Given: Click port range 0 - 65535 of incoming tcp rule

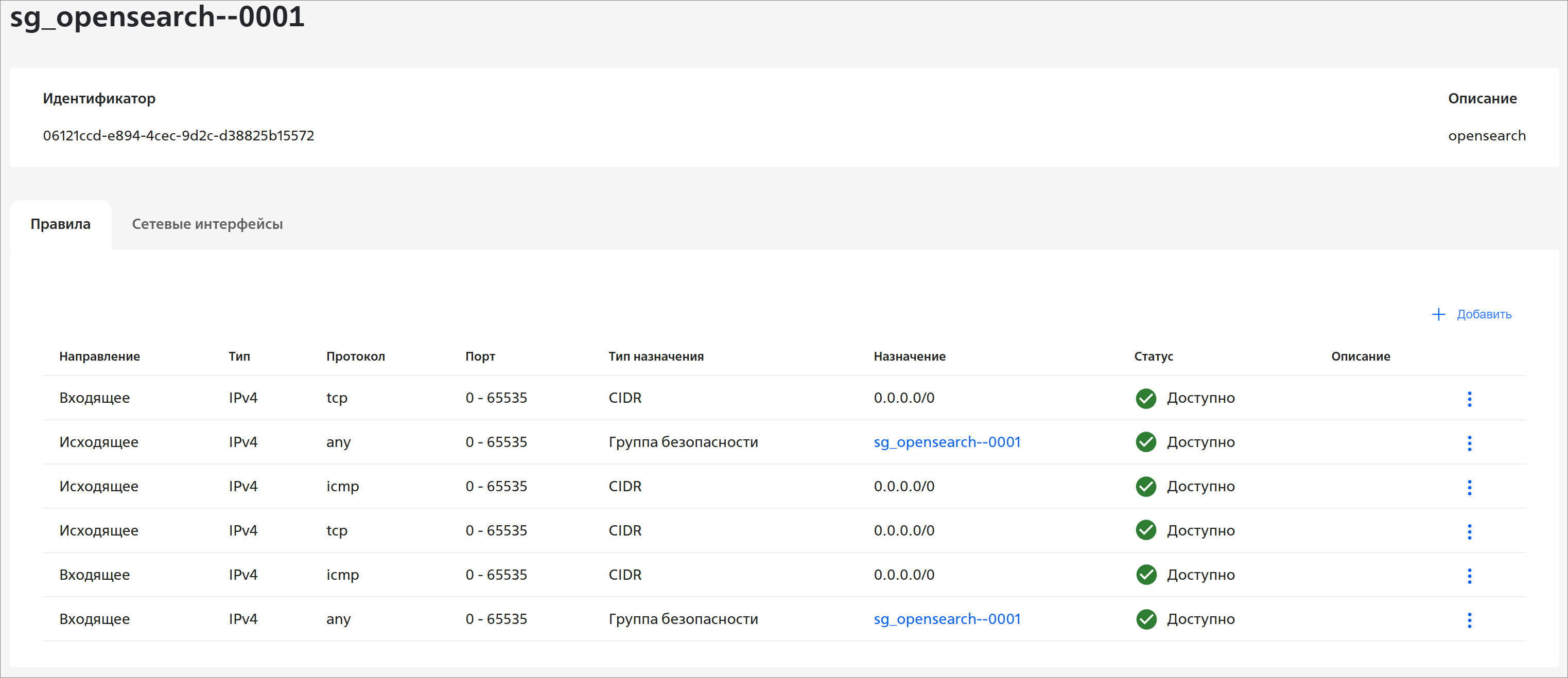Looking at the screenshot, I should (x=496, y=398).
